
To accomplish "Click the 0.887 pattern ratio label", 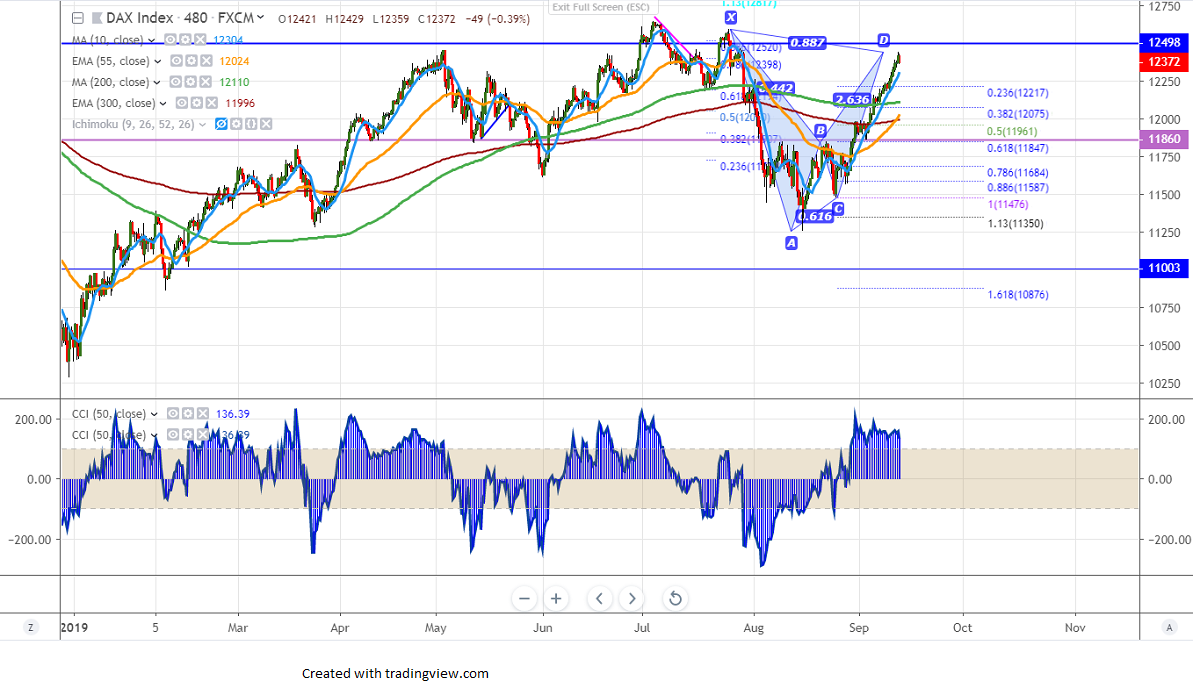I will 807,43.
